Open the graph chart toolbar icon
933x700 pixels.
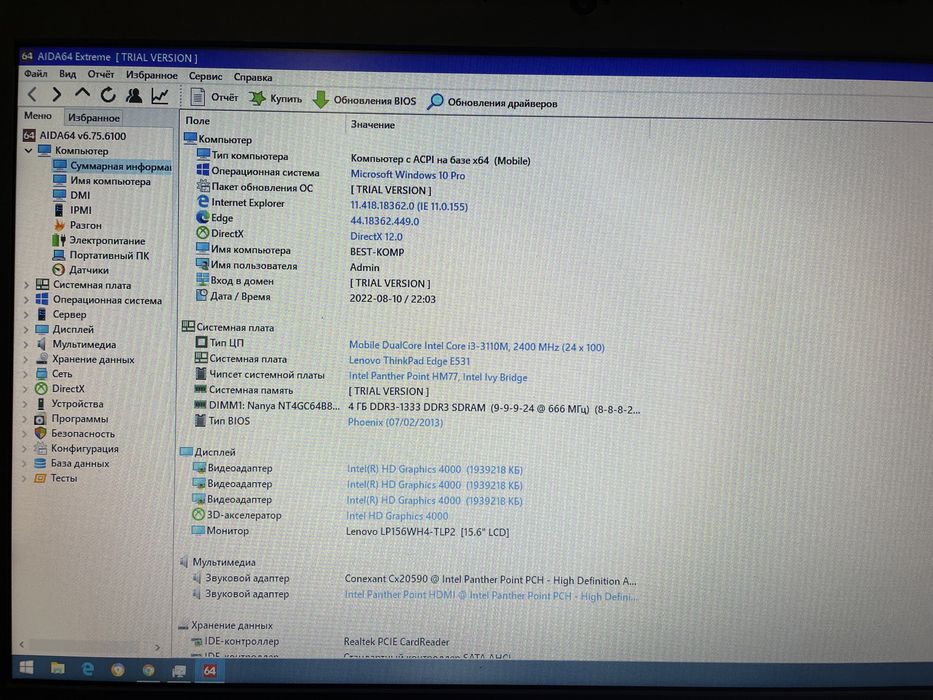[x=159, y=96]
